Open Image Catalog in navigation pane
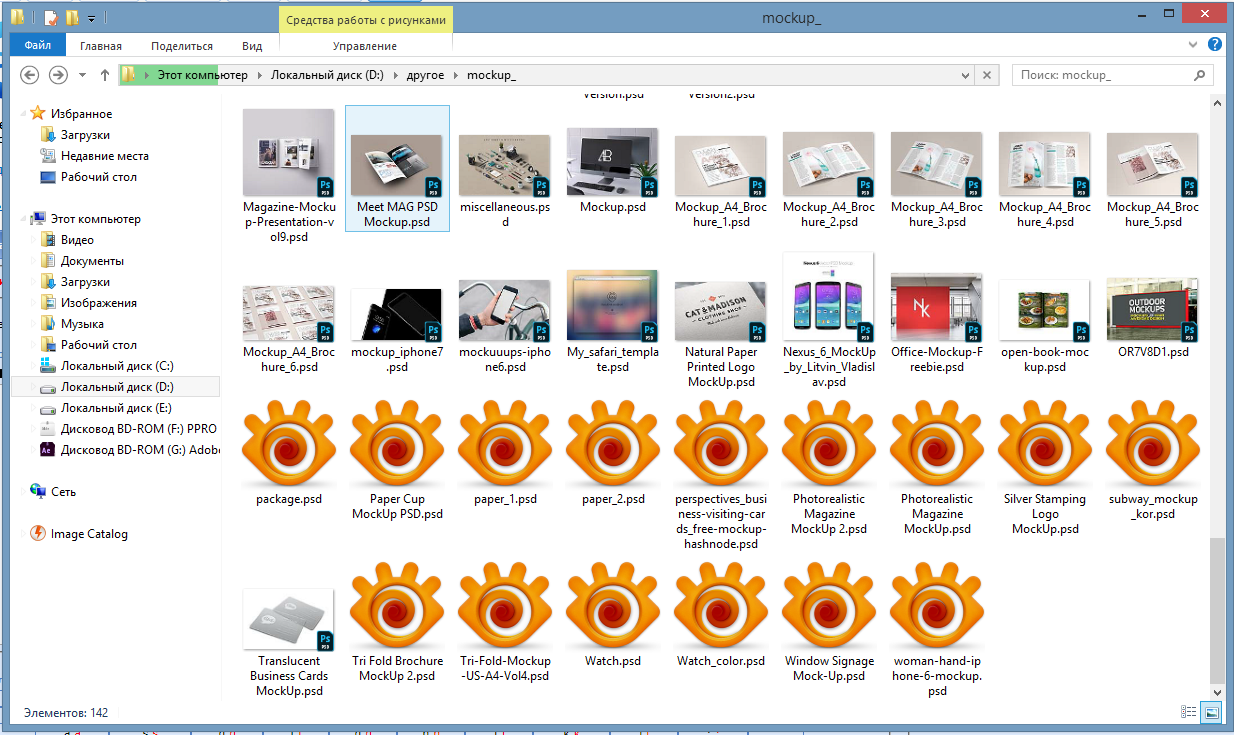 tap(89, 534)
